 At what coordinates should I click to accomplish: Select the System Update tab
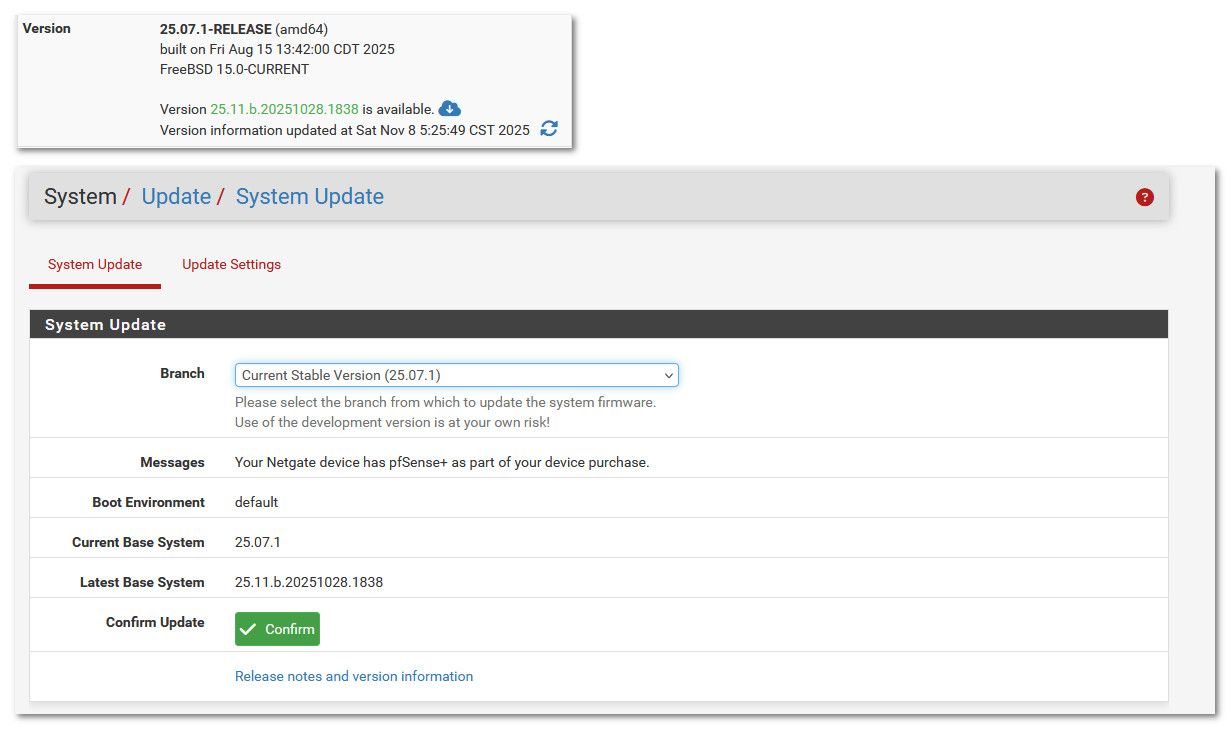95,265
